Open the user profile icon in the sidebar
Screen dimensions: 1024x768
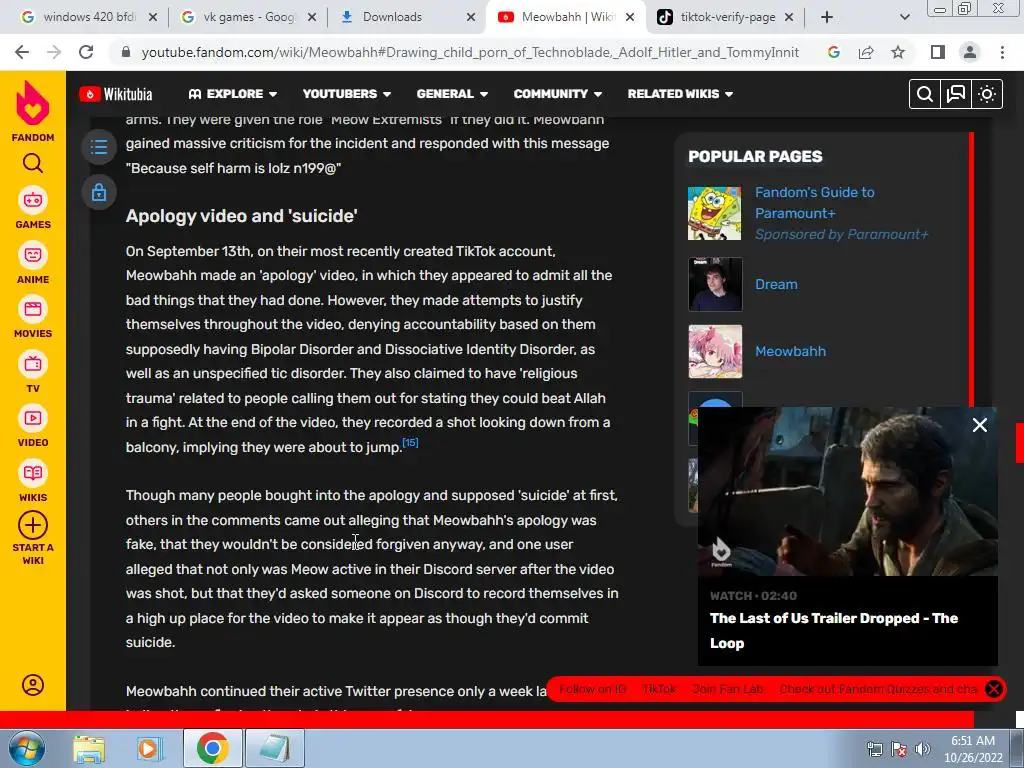[x=33, y=685]
